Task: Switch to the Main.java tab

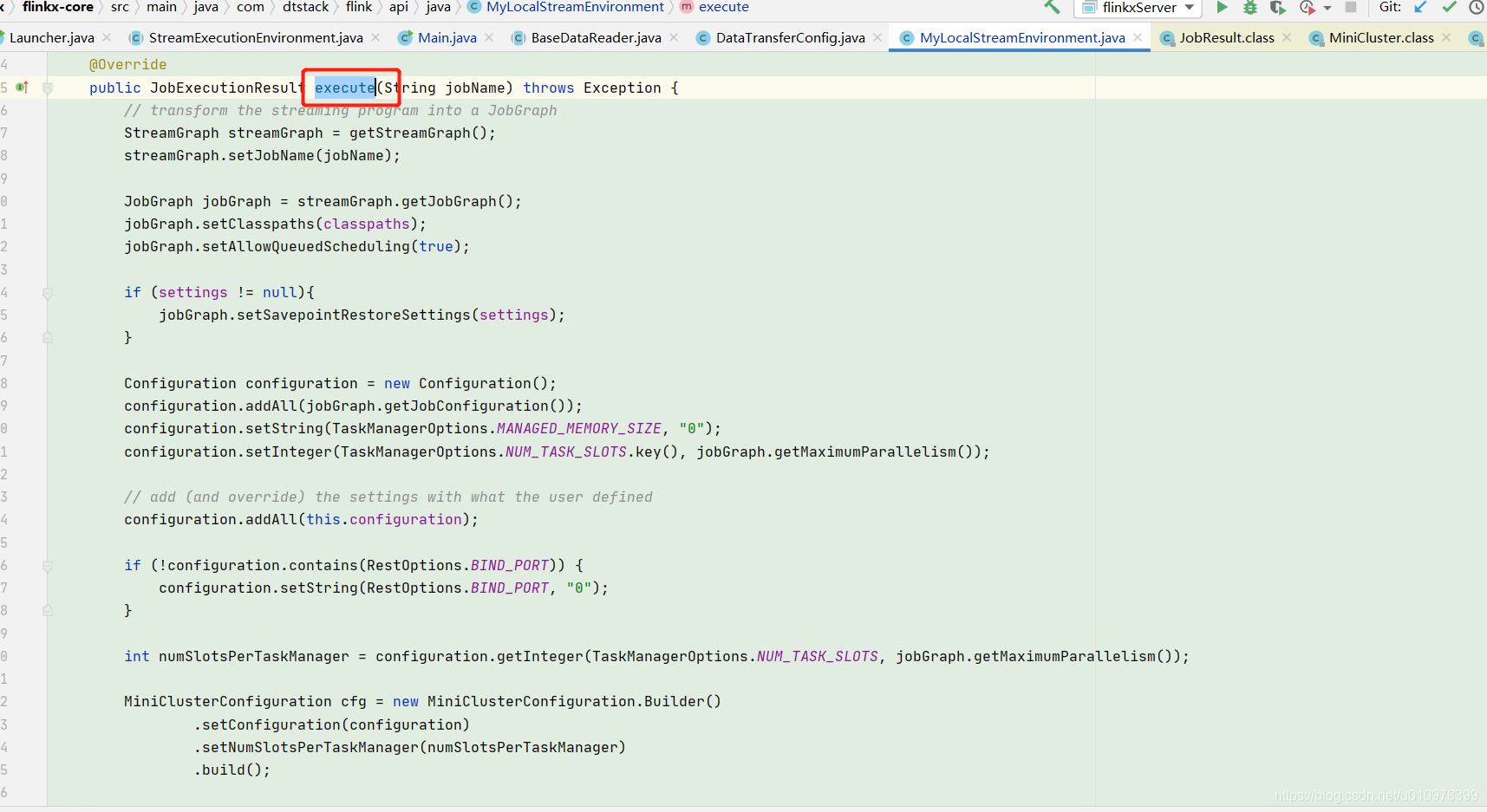Action: pos(447,37)
